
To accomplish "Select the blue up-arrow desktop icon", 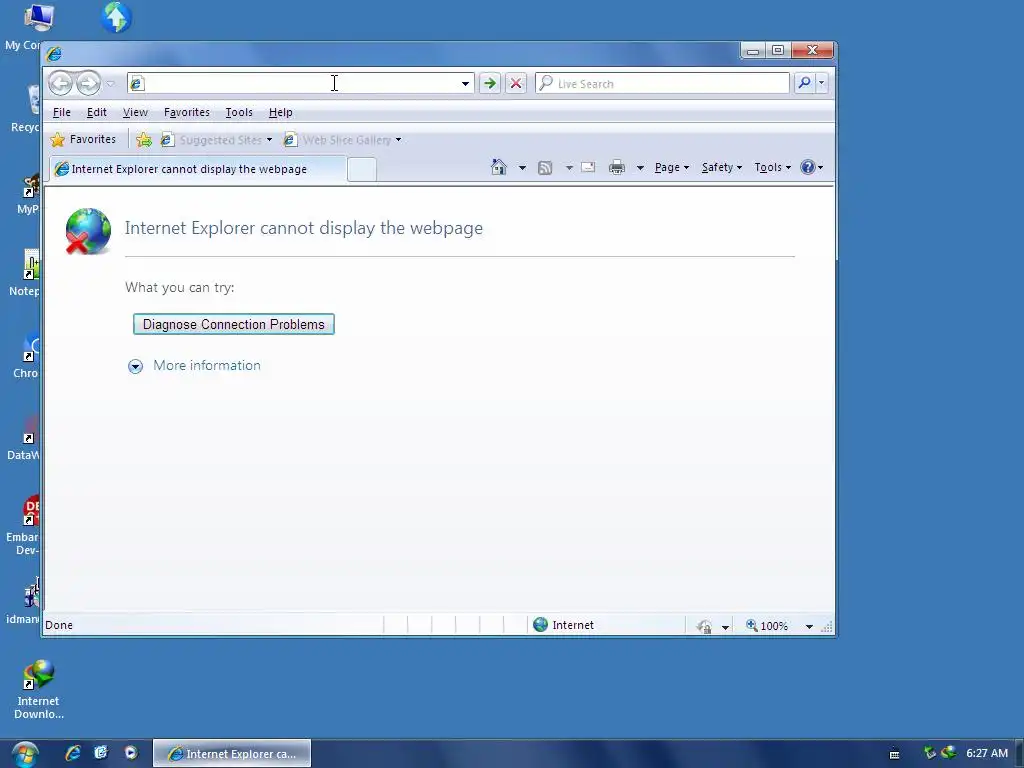I will tap(116, 17).
